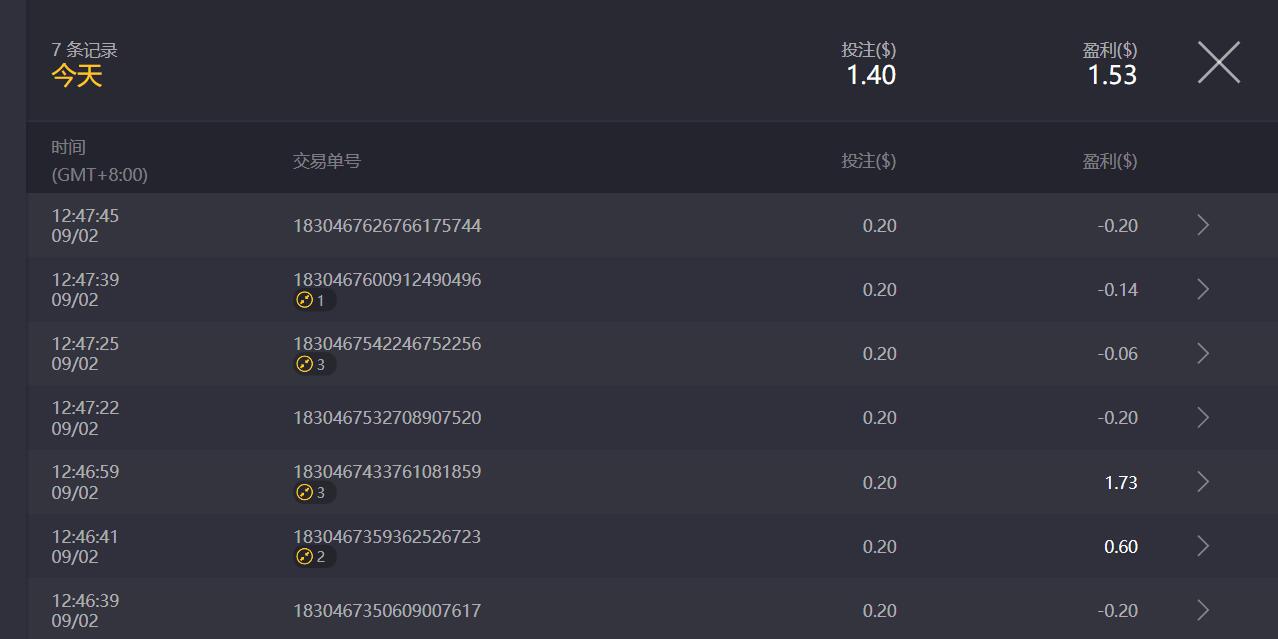Viewport: 1278px width, 639px height.
Task: Click the 时间 column header
Action: pos(69,148)
